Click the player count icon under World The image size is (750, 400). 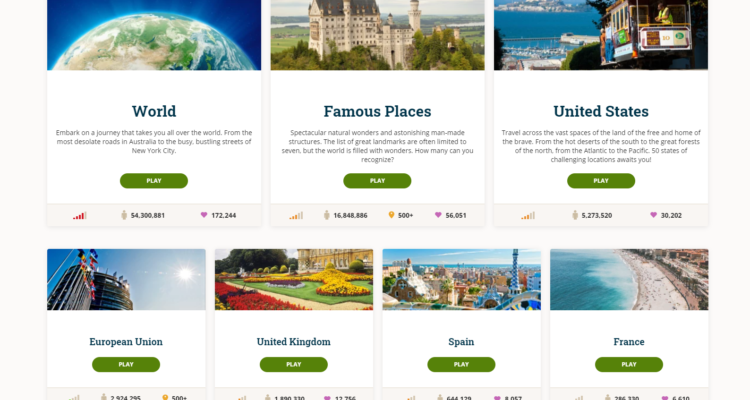pyautogui.click(x=124, y=215)
